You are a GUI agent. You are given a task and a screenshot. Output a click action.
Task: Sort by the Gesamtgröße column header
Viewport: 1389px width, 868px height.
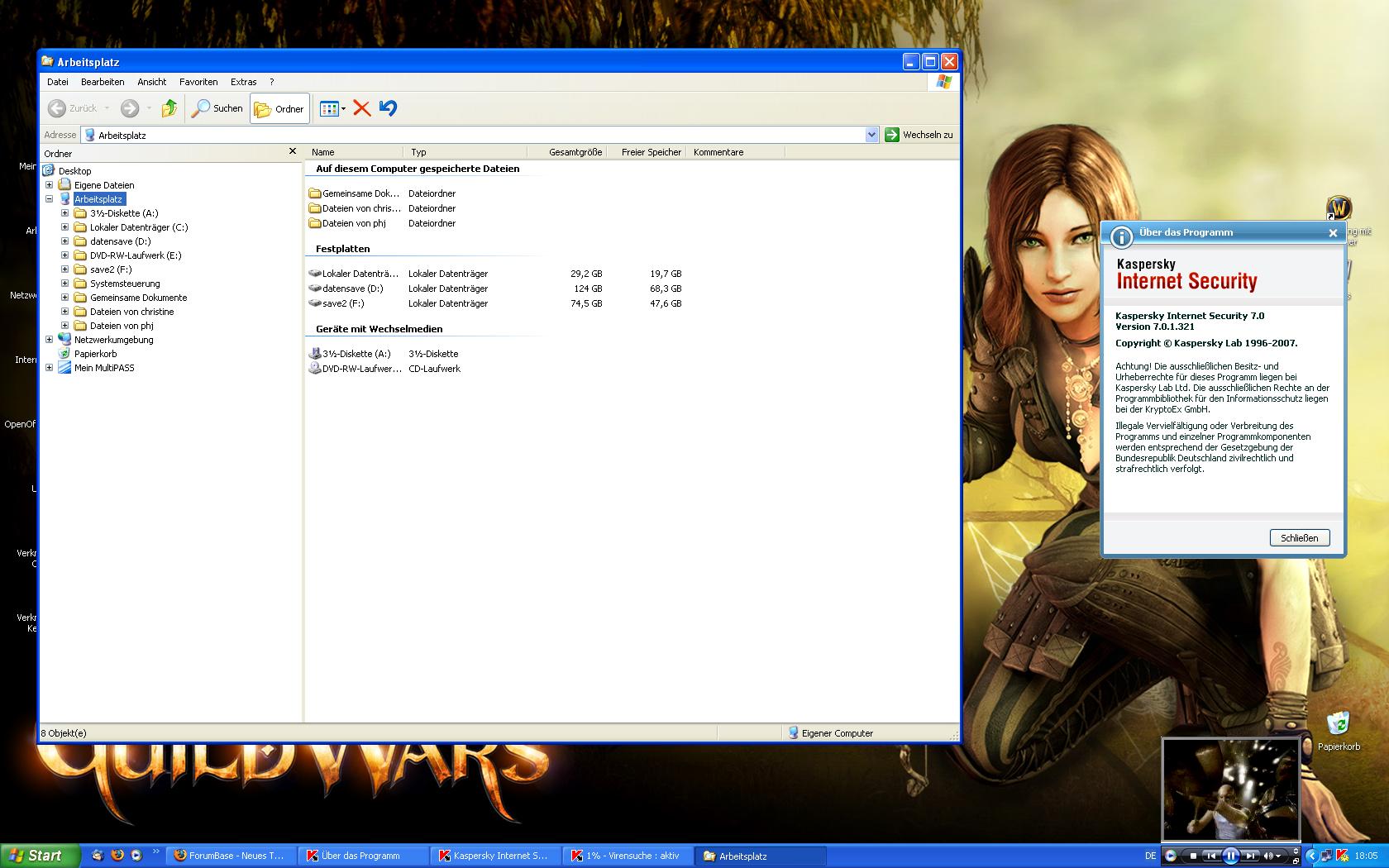566,152
